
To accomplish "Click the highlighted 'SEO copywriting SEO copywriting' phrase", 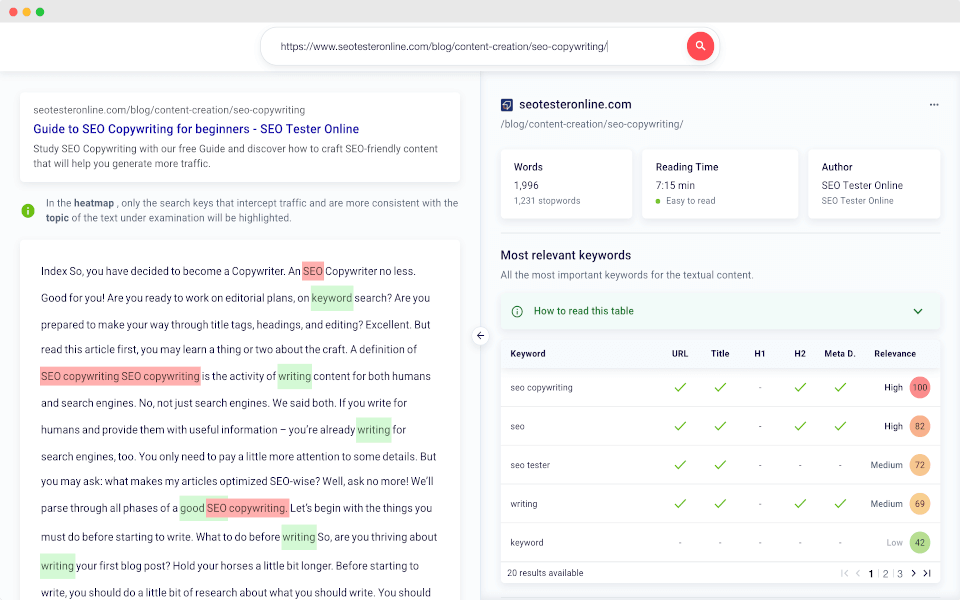I will (x=120, y=376).
